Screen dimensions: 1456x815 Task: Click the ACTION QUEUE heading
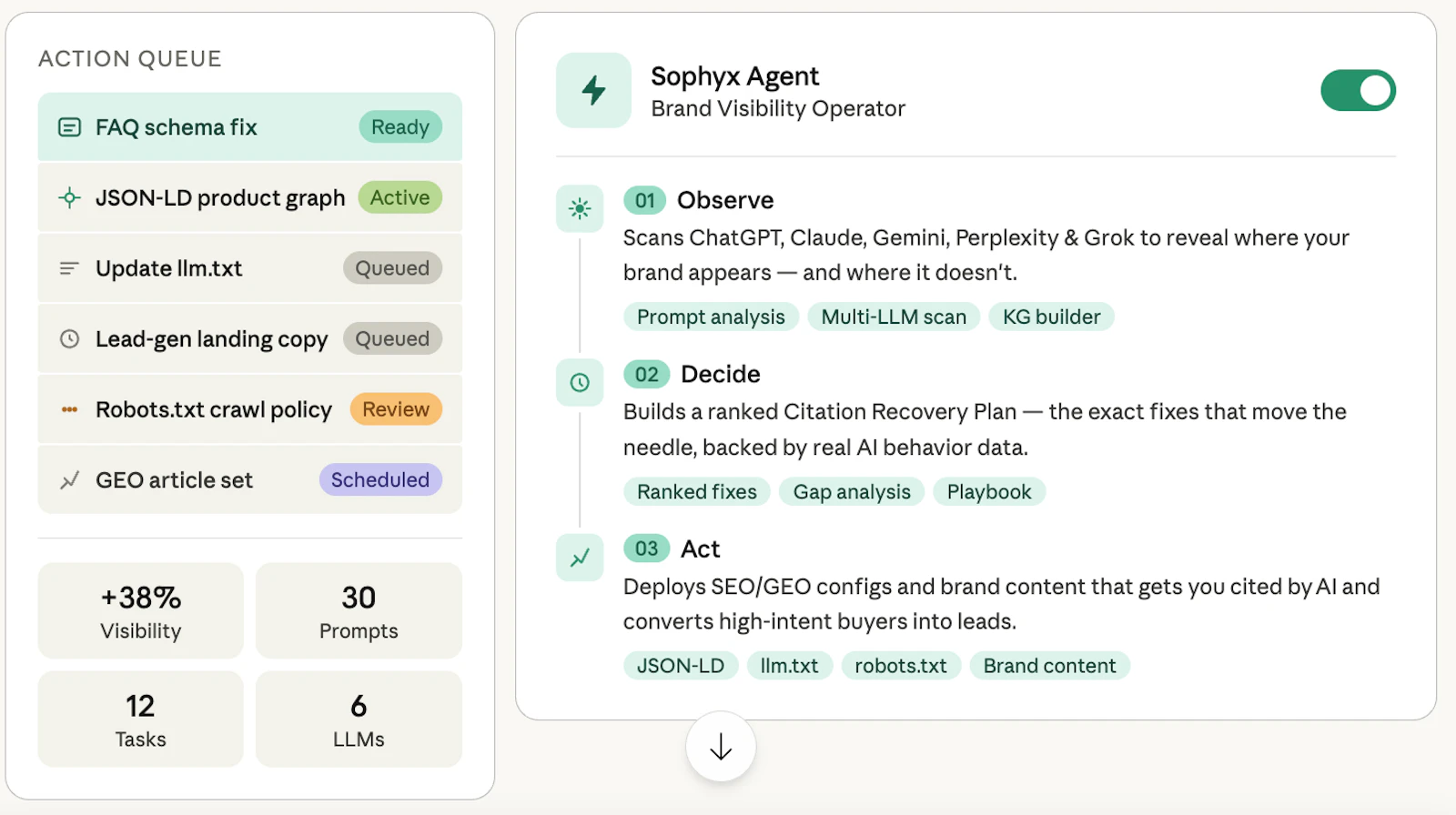pyautogui.click(x=130, y=59)
